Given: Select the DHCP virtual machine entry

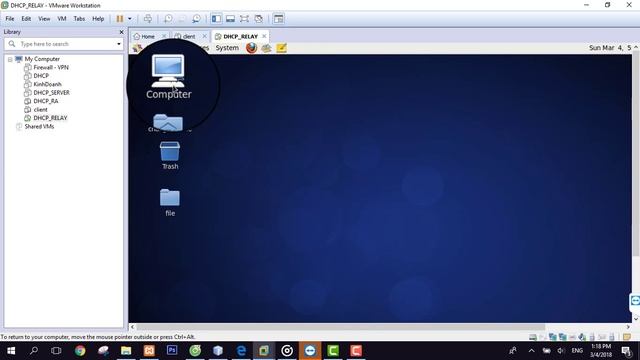Looking at the screenshot, I should click(x=41, y=76).
